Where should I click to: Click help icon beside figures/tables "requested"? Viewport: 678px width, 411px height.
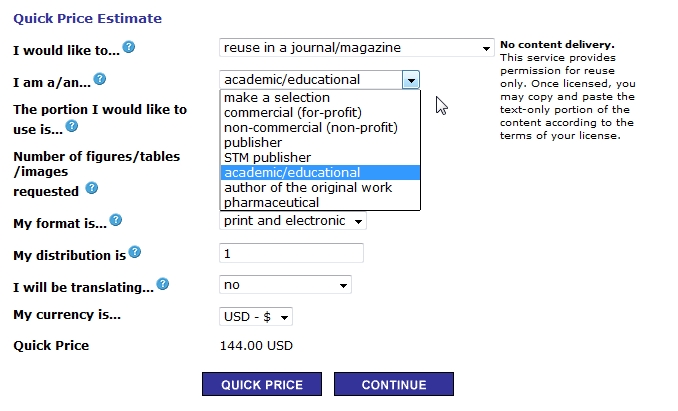91,188
